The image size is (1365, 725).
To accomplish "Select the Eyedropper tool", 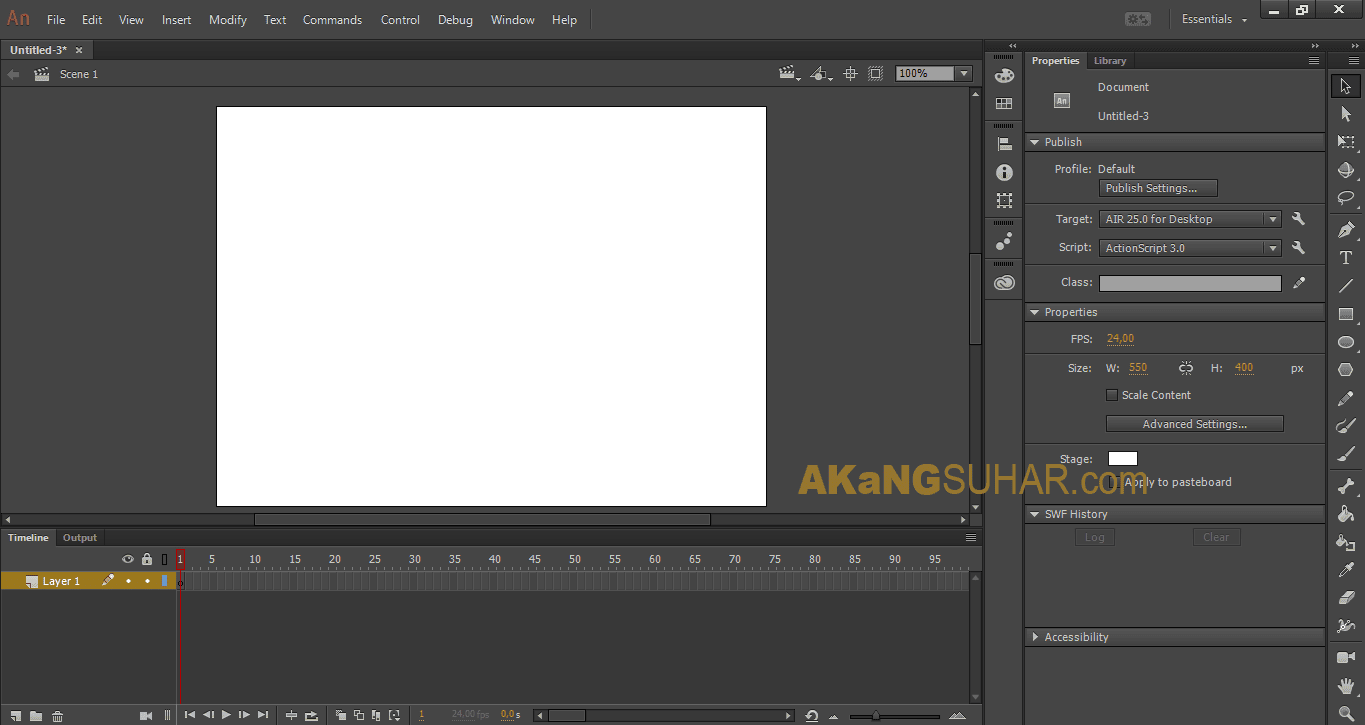I will tap(1346, 570).
